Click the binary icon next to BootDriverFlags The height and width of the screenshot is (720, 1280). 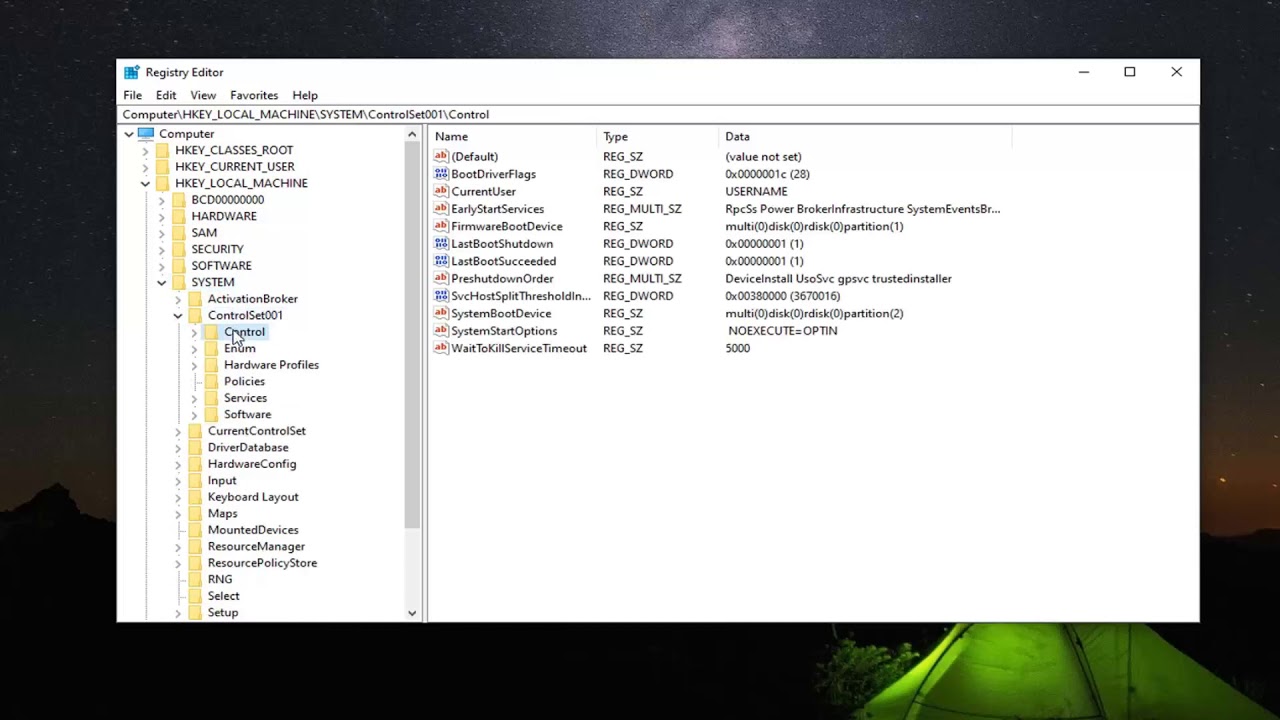coord(441,174)
